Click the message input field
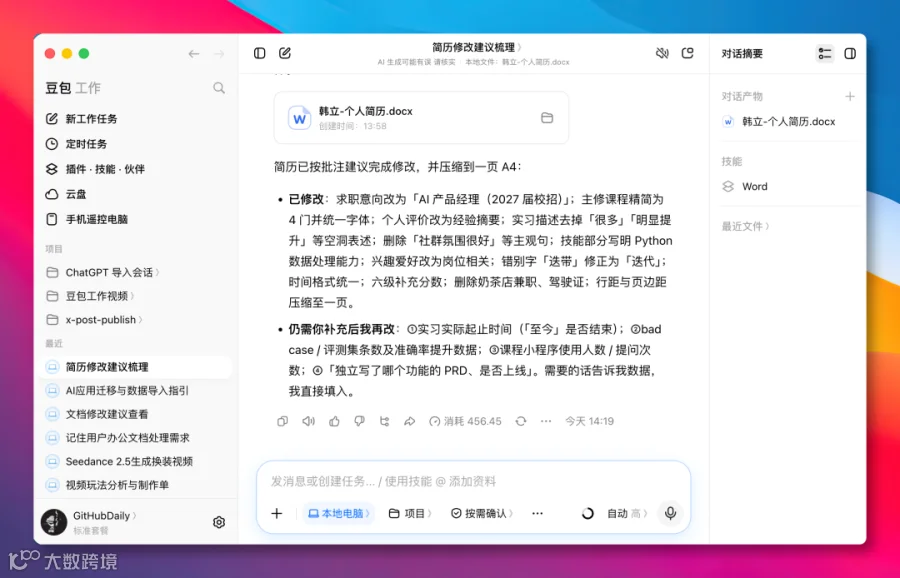This screenshot has width=900, height=578. pos(474,481)
